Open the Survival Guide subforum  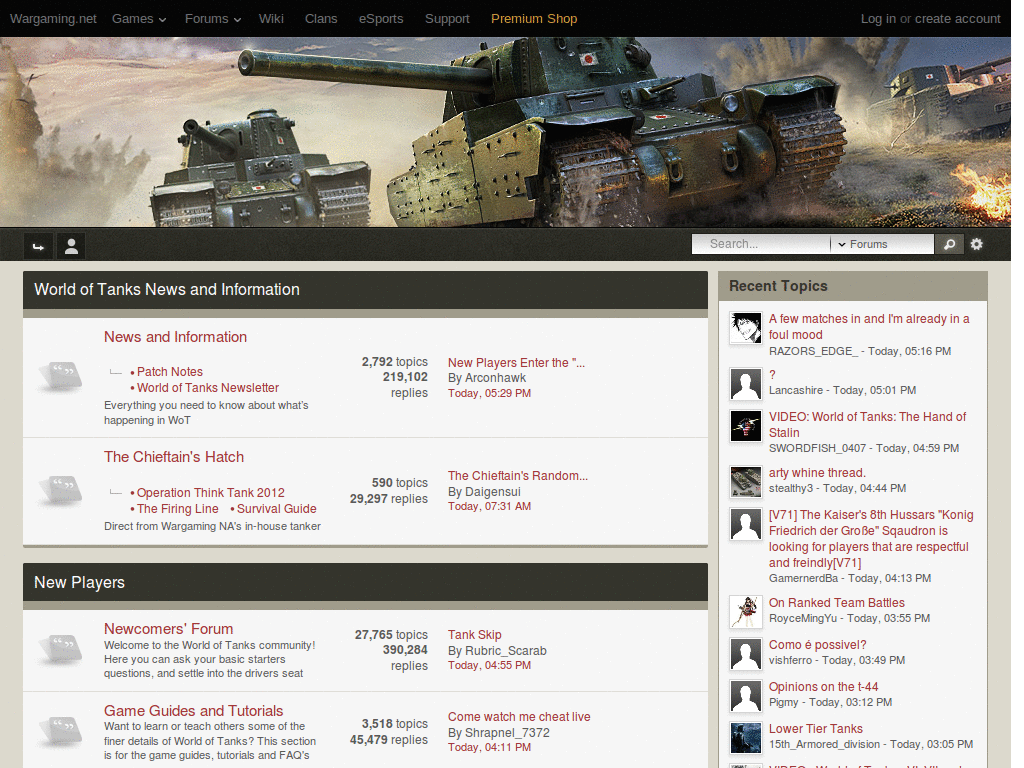click(x=276, y=509)
